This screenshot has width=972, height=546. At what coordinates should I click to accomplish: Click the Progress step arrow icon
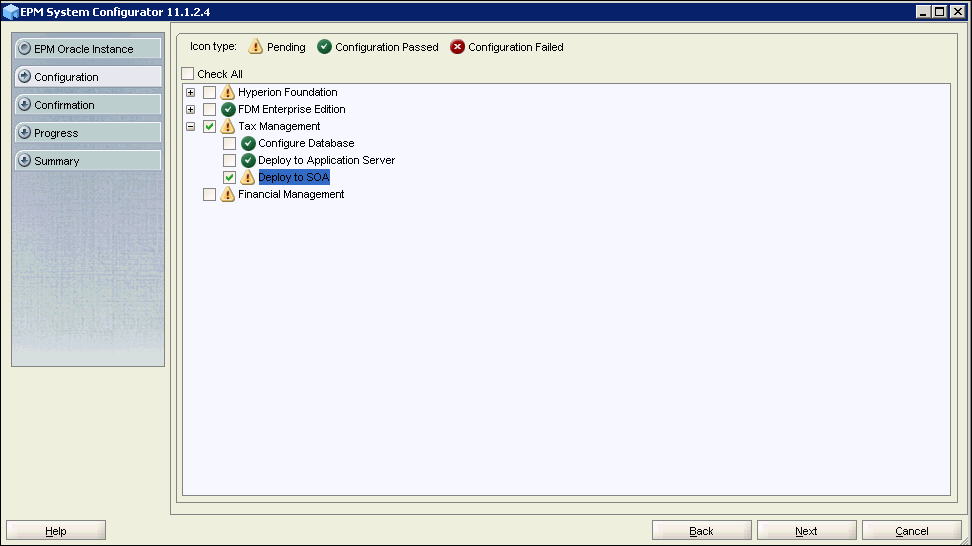pos(25,132)
